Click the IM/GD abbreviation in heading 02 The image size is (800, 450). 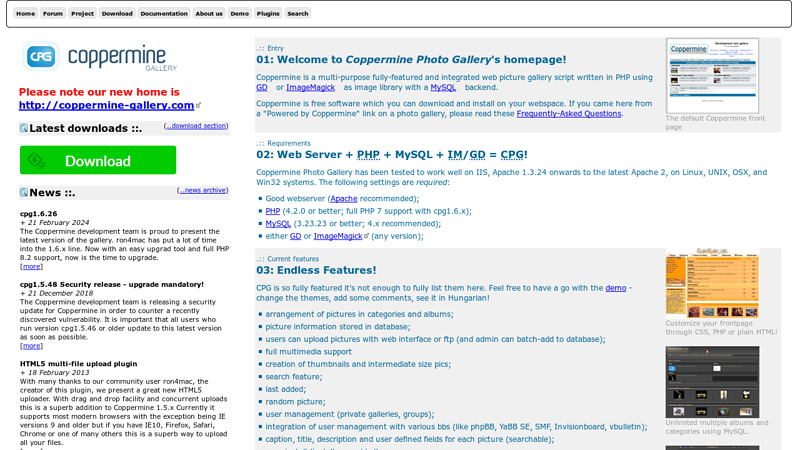(466, 155)
